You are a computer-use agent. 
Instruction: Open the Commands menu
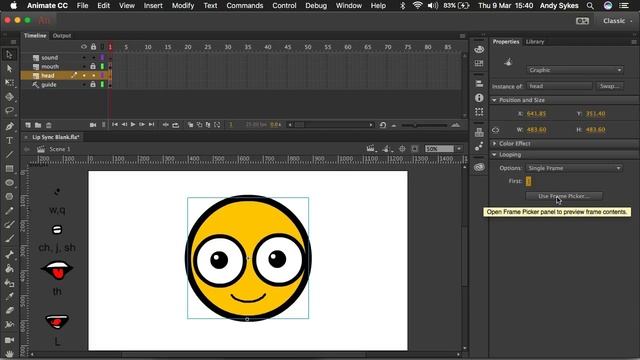click(x=244, y=5)
